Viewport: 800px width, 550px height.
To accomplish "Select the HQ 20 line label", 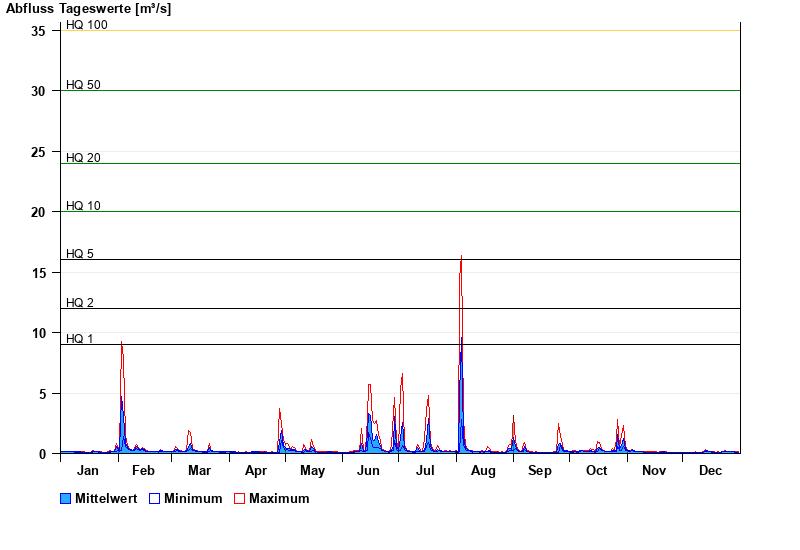I will [83, 158].
